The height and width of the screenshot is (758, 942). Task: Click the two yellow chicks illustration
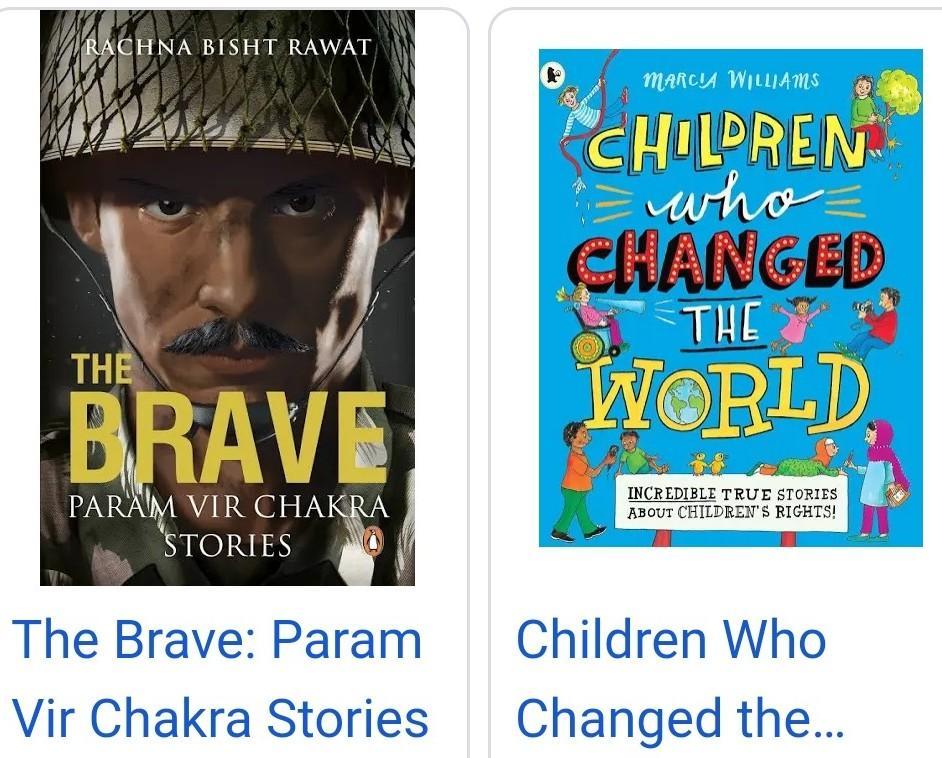[707, 463]
